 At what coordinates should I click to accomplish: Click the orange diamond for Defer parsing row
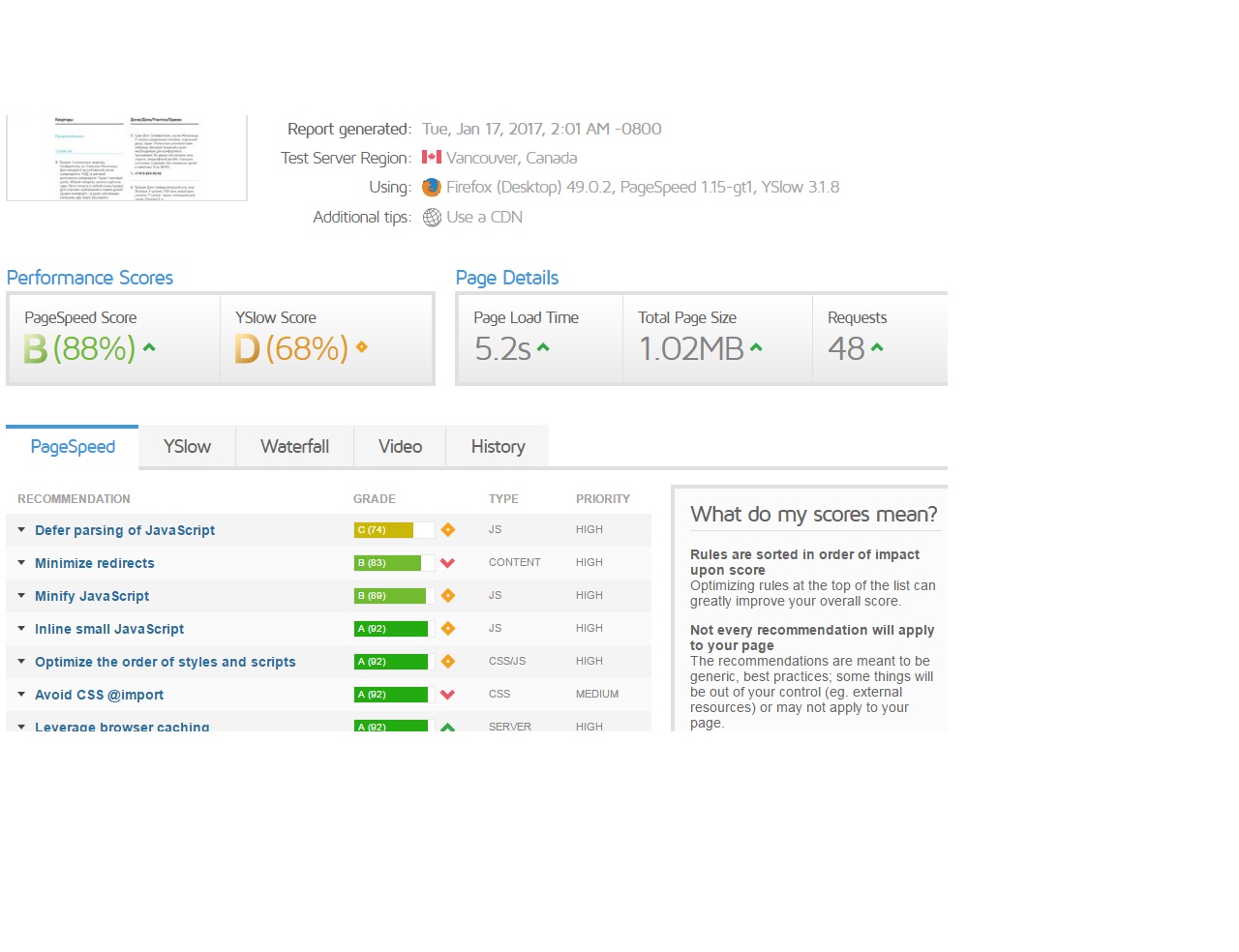pos(447,530)
